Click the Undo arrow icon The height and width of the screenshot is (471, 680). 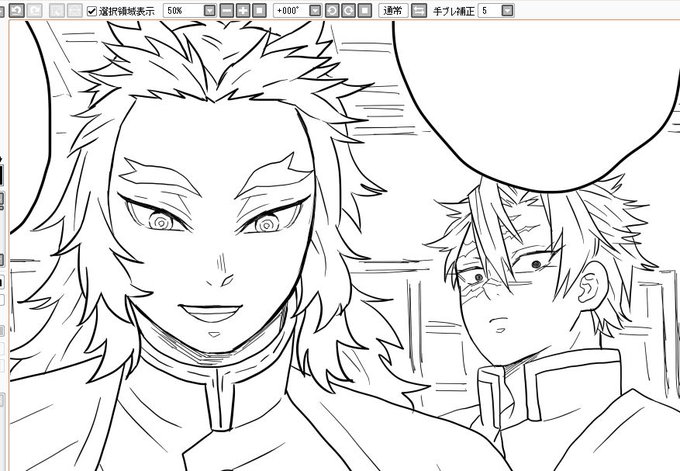click(16, 10)
